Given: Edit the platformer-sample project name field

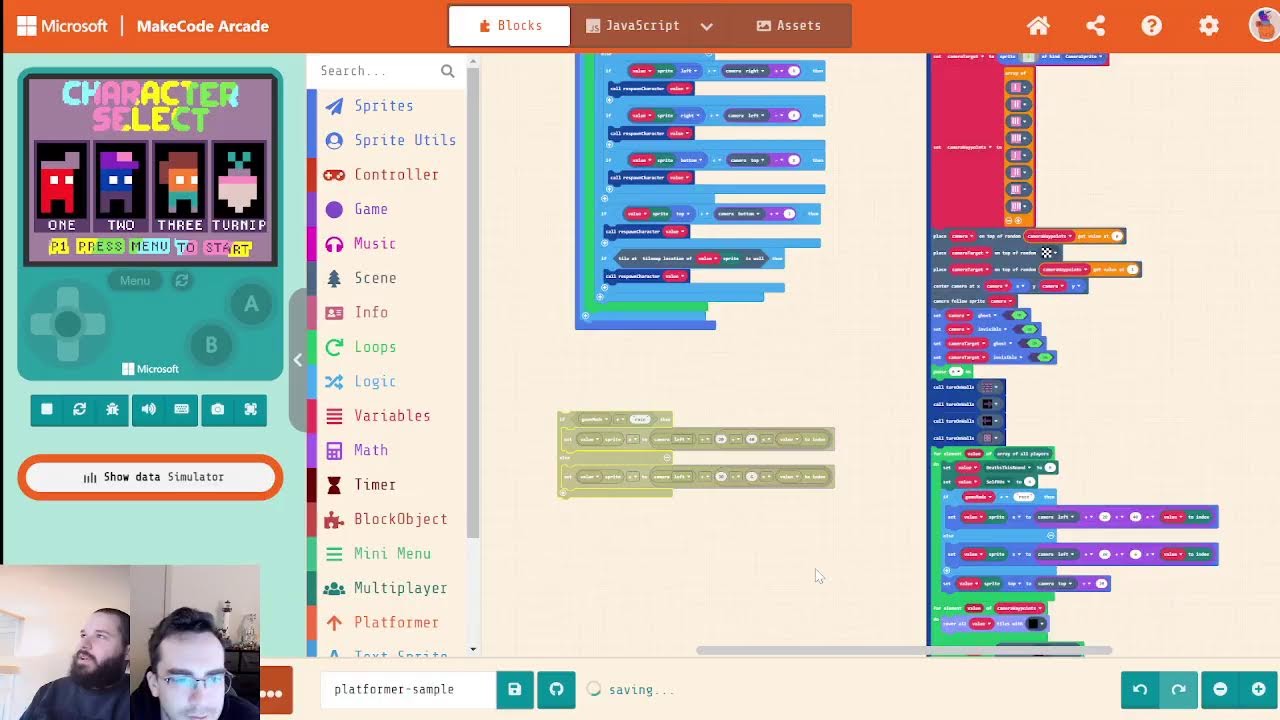Looking at the screenshot, I should (409, 689).
